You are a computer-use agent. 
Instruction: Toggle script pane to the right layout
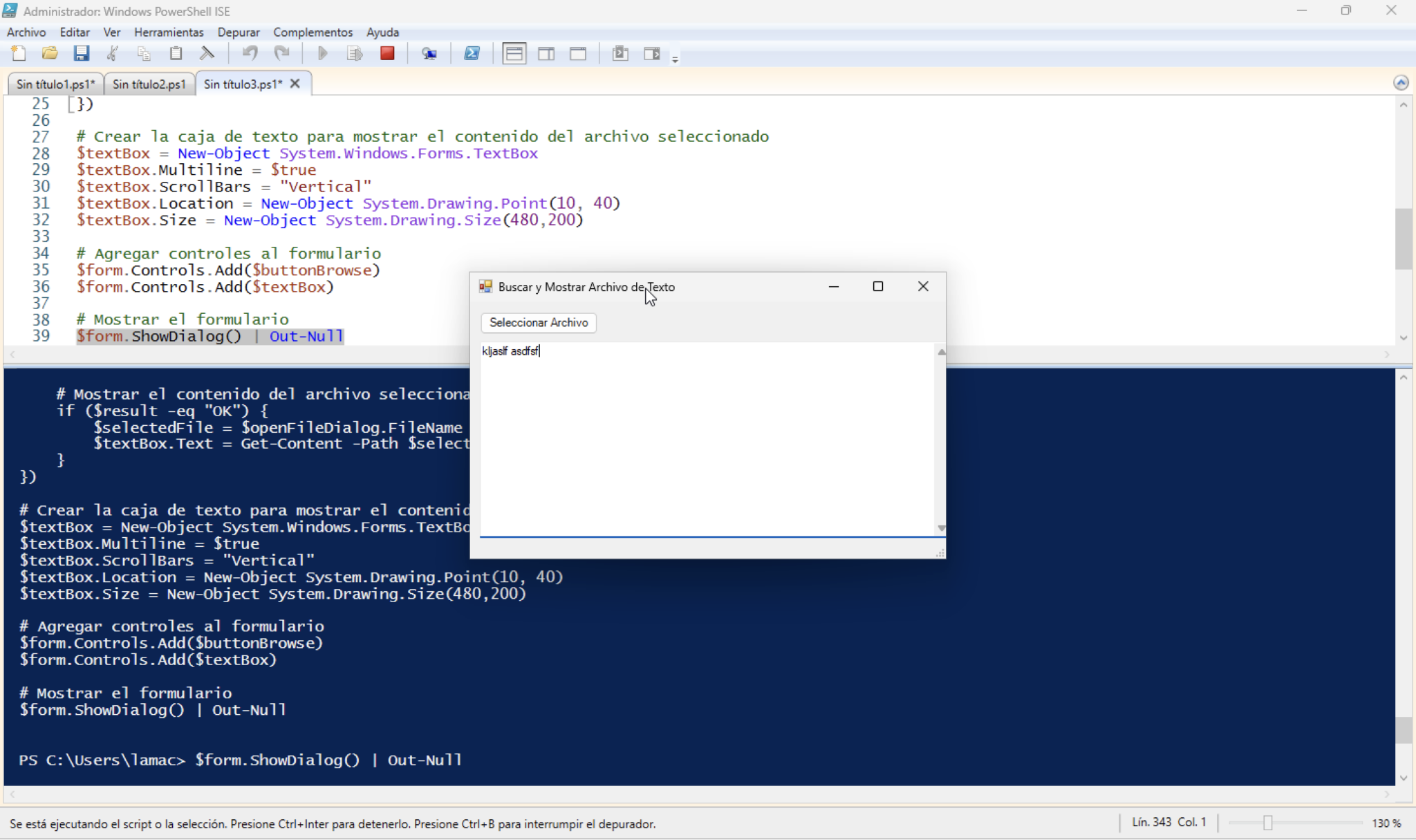(x=546, y=53)
